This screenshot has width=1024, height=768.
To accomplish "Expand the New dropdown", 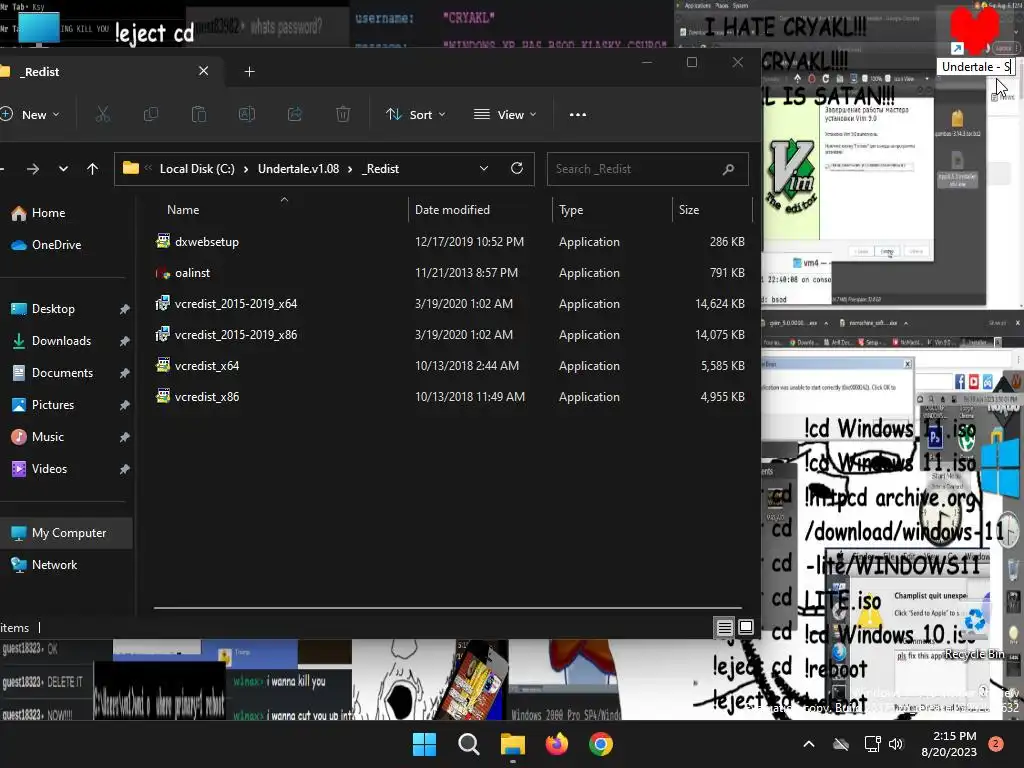I will point(30,114).
